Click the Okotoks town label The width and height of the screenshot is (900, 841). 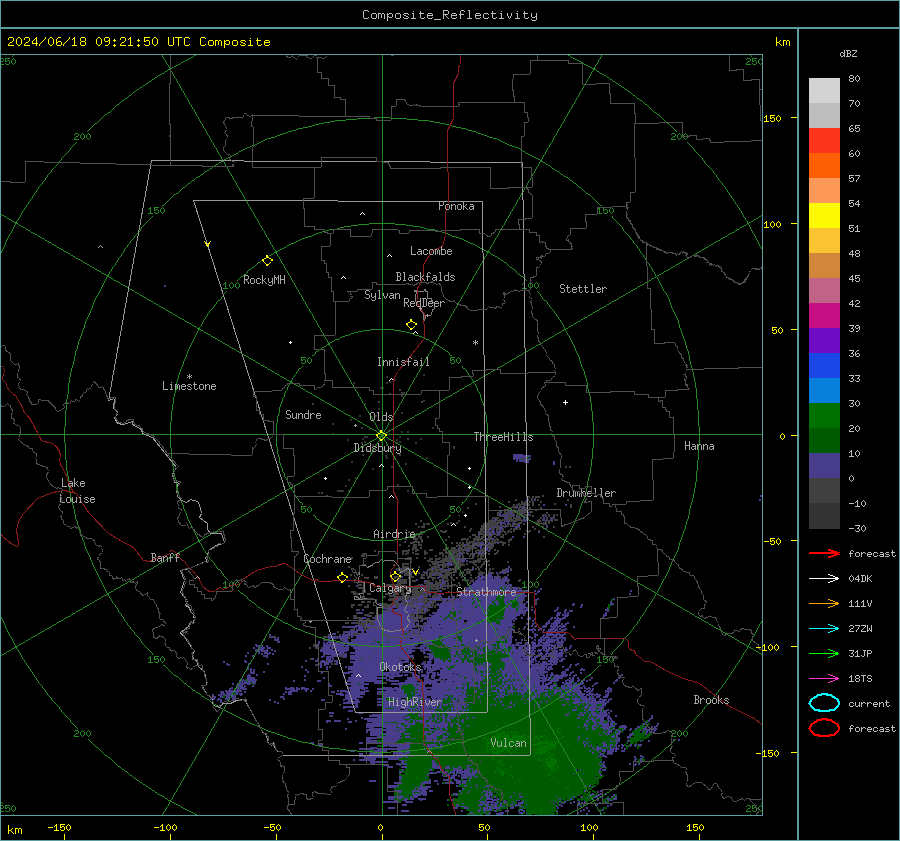coord(400,667)
